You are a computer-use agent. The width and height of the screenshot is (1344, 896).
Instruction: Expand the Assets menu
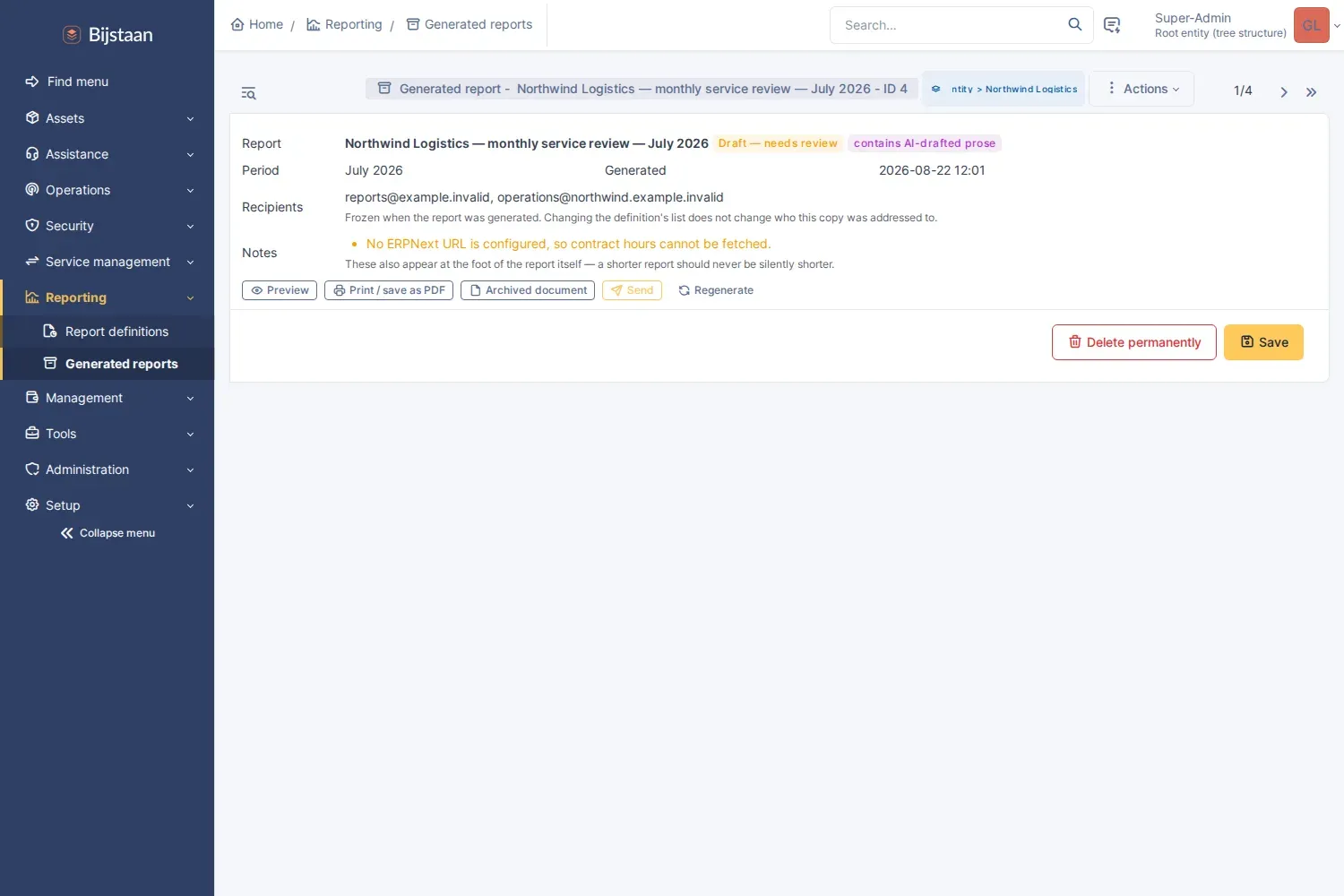pyautogui.click(x=108, y=118)
